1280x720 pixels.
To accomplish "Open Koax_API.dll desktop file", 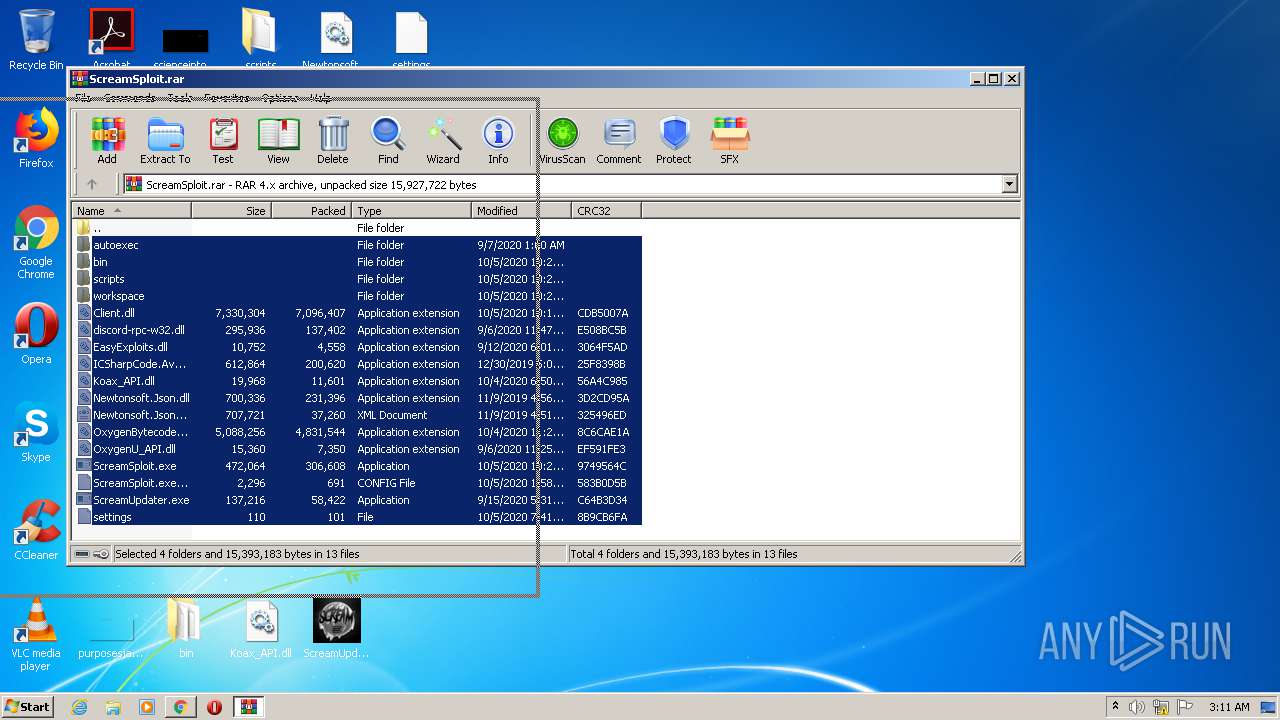I will 261,628.
